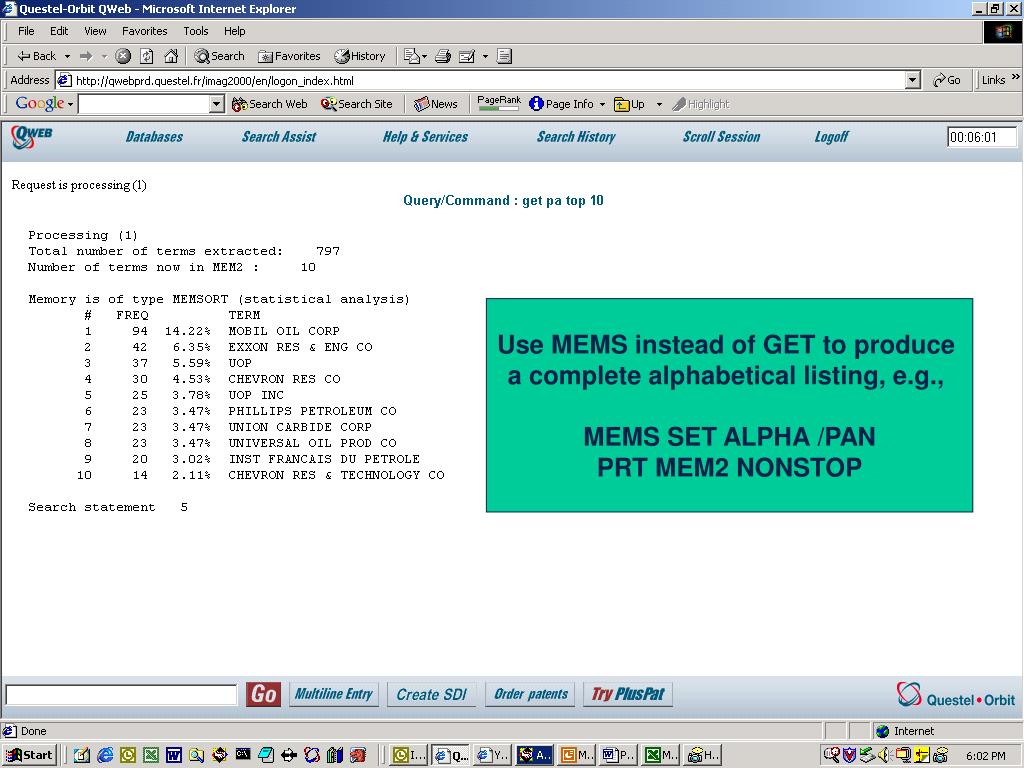Open the Back history dropdown arrow
1024x768 pixels.
67,56
